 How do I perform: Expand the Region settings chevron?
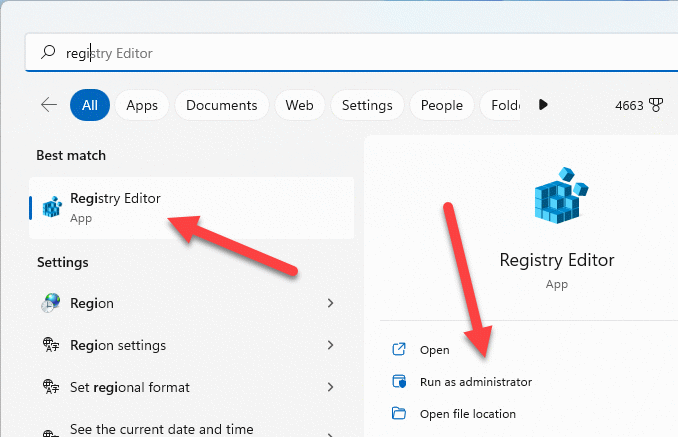pyautogui.click(x=330, y=345)
